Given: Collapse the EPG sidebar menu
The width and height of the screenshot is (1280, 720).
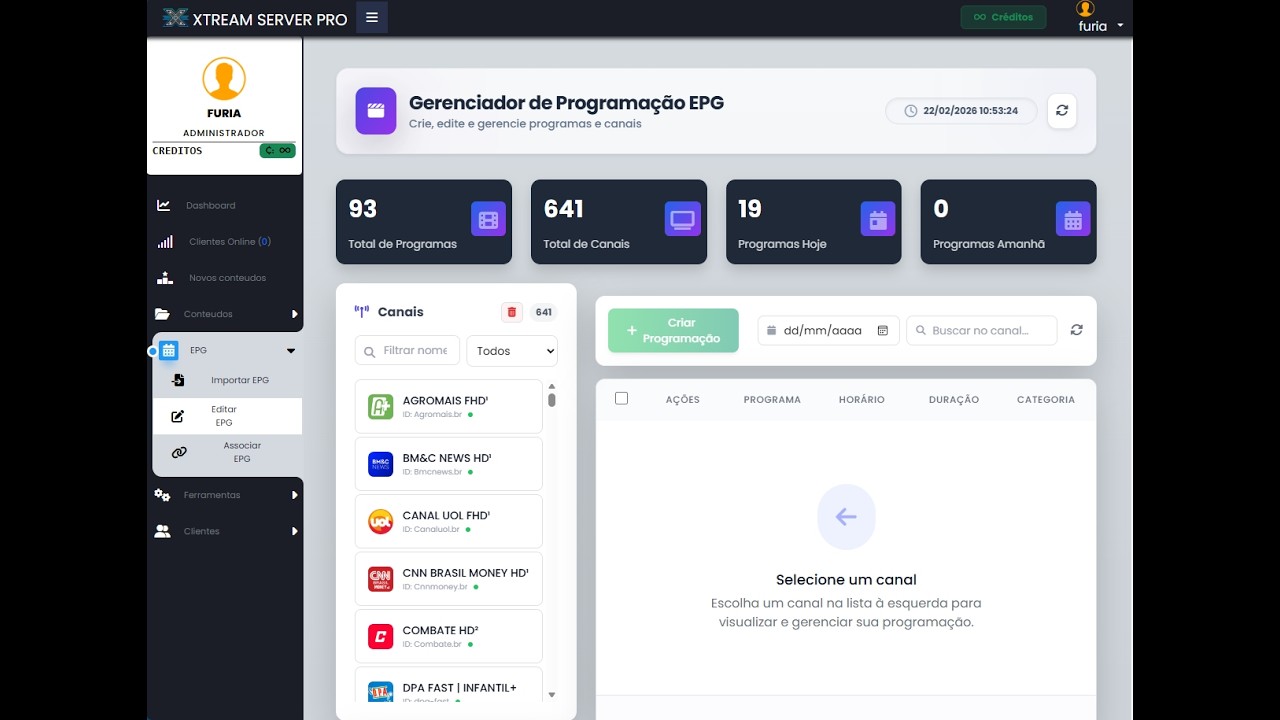Looking at the screenshot, I should [227, 350].
